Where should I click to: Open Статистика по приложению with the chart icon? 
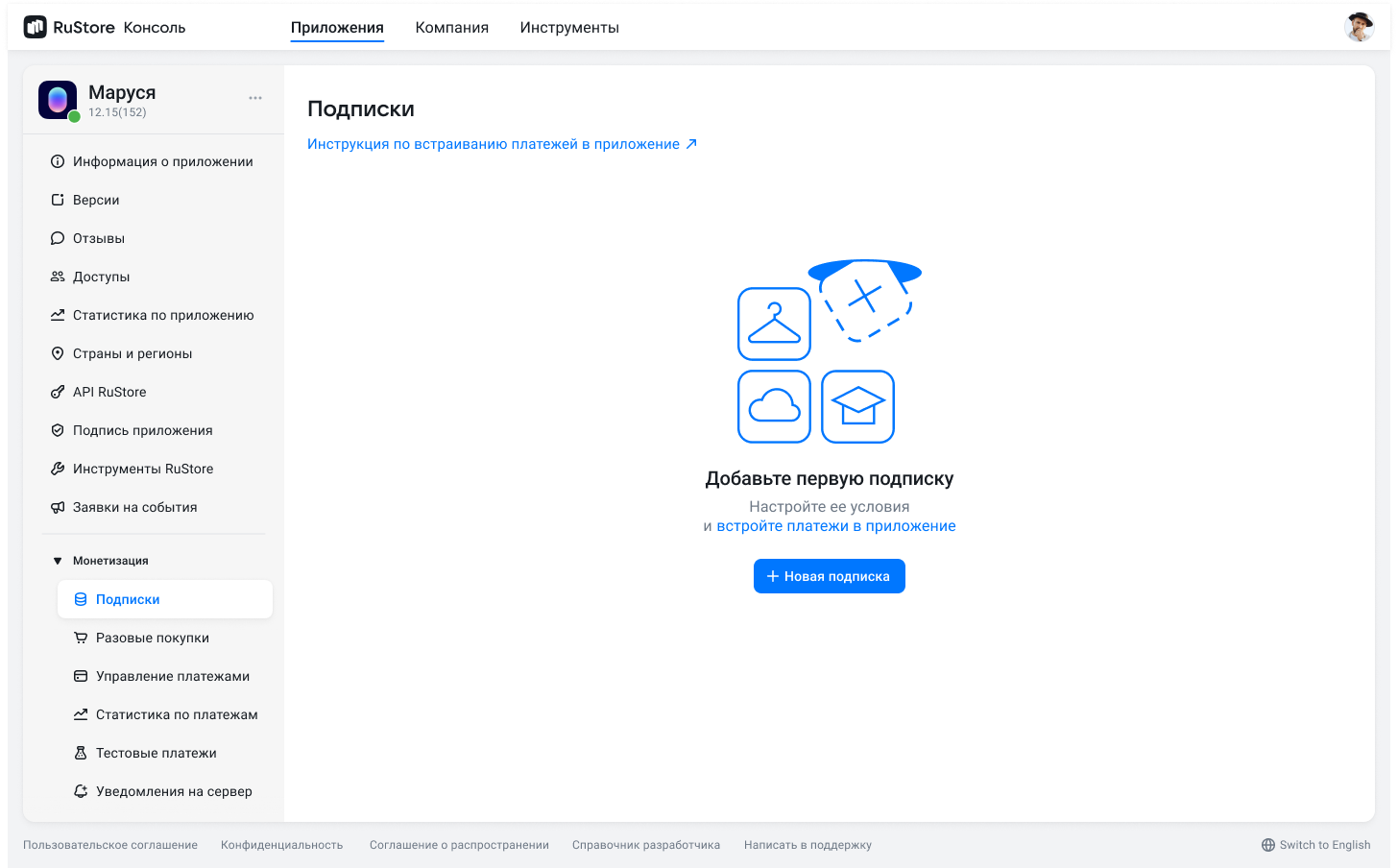[58, 314]
